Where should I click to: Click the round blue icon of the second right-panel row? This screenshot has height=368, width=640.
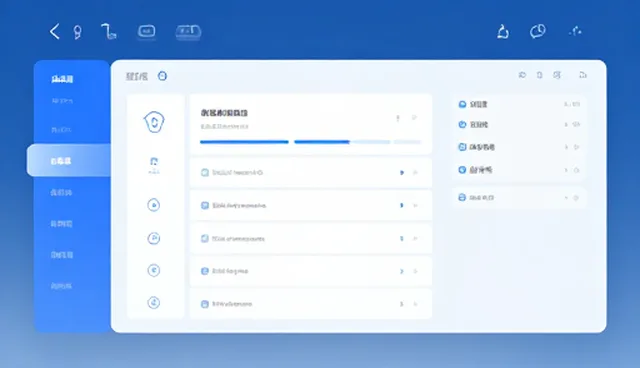click(x=462, y=124)
